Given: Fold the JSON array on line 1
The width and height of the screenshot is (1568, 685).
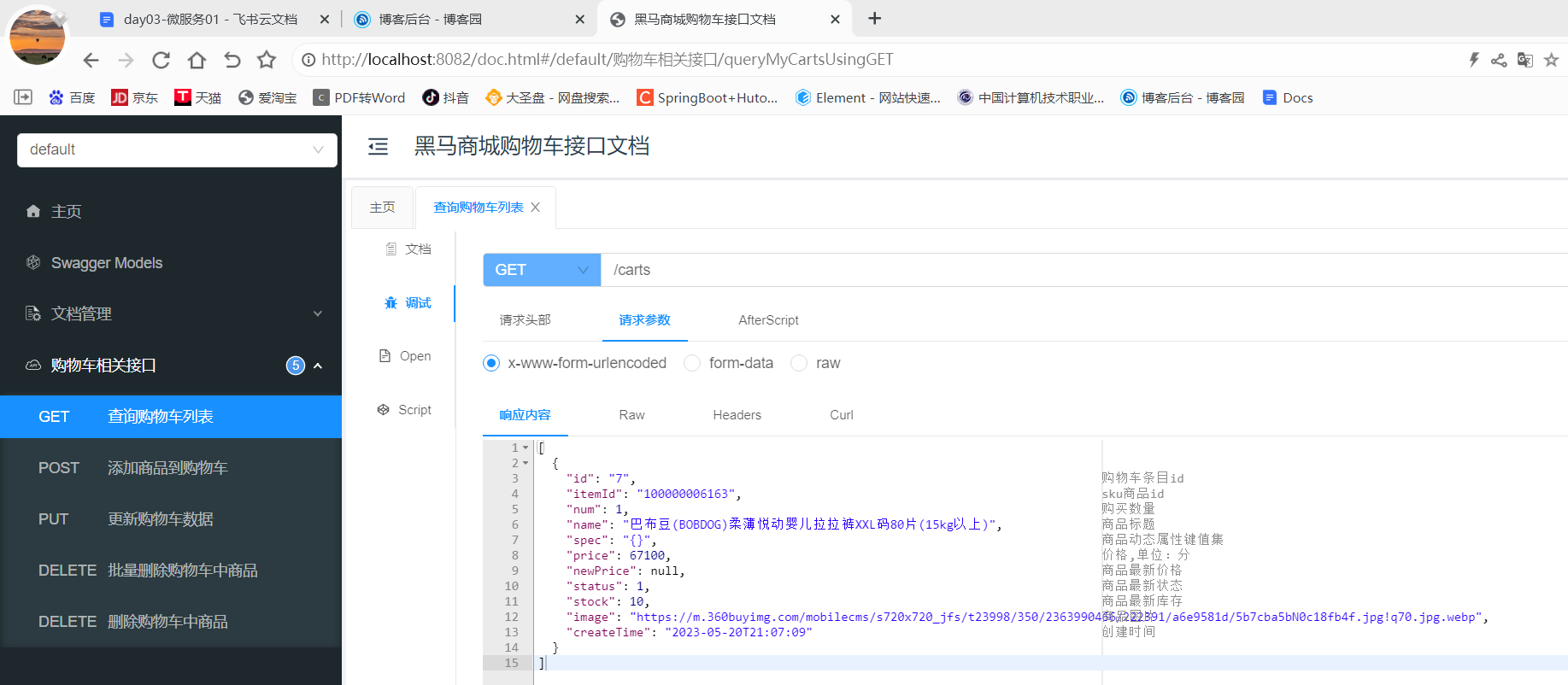Looking at the screenshot, I should tap(526, 448).
